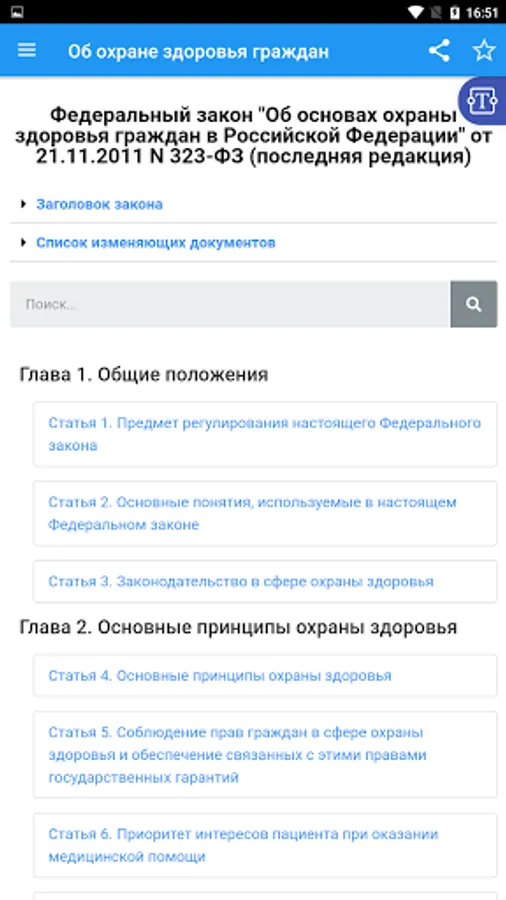506x900 pixels.
Task: Tap the battery status bar icon
Action: 455,12
